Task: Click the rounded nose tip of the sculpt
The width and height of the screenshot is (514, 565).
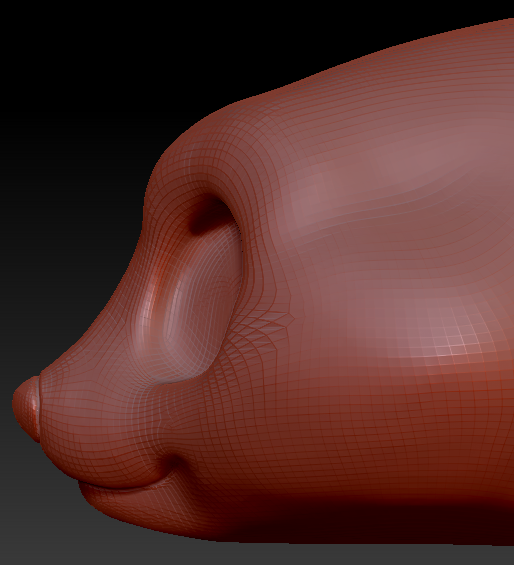Action: pos(26,409)
